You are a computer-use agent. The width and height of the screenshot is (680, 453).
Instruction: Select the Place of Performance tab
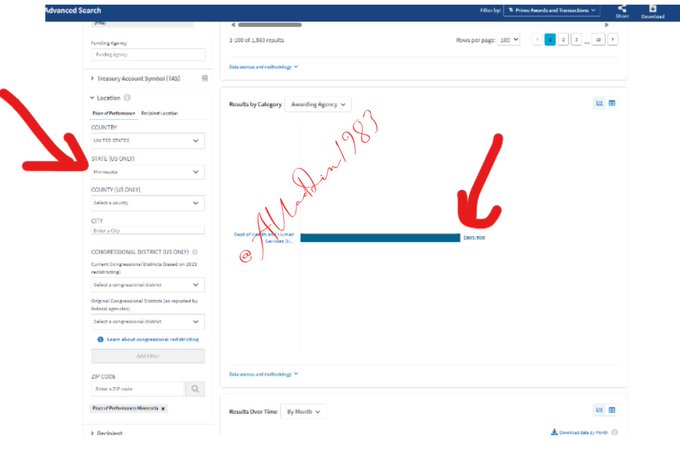coord(114,114)
